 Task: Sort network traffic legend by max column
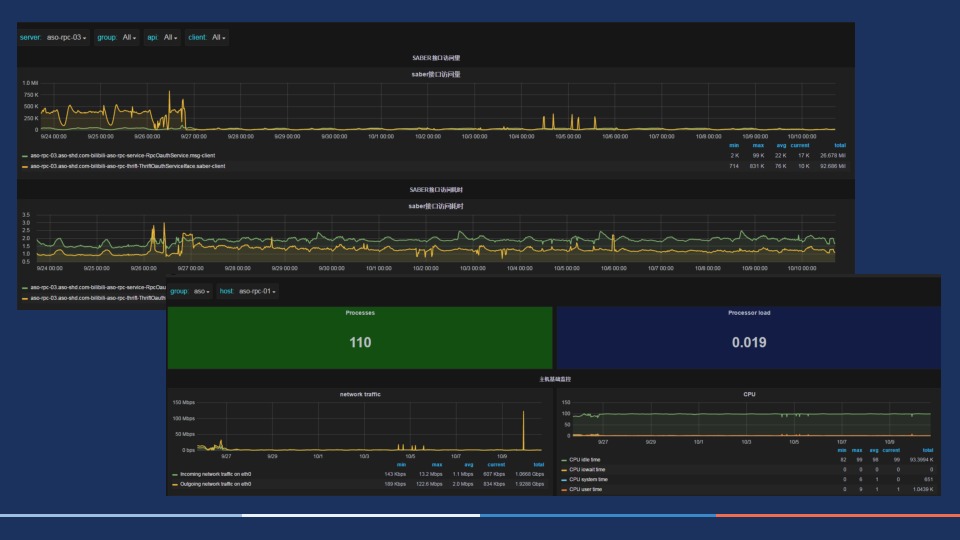point(437,465)
